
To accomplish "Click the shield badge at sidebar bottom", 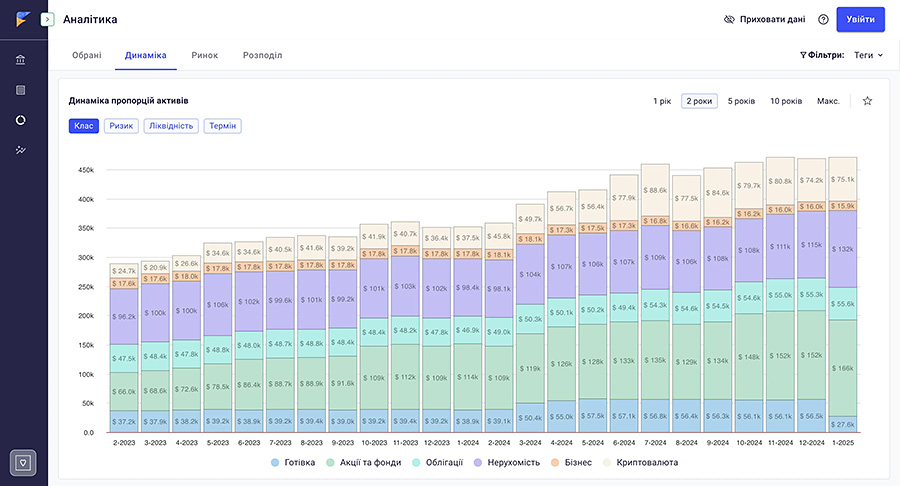I will pos(23,462).
